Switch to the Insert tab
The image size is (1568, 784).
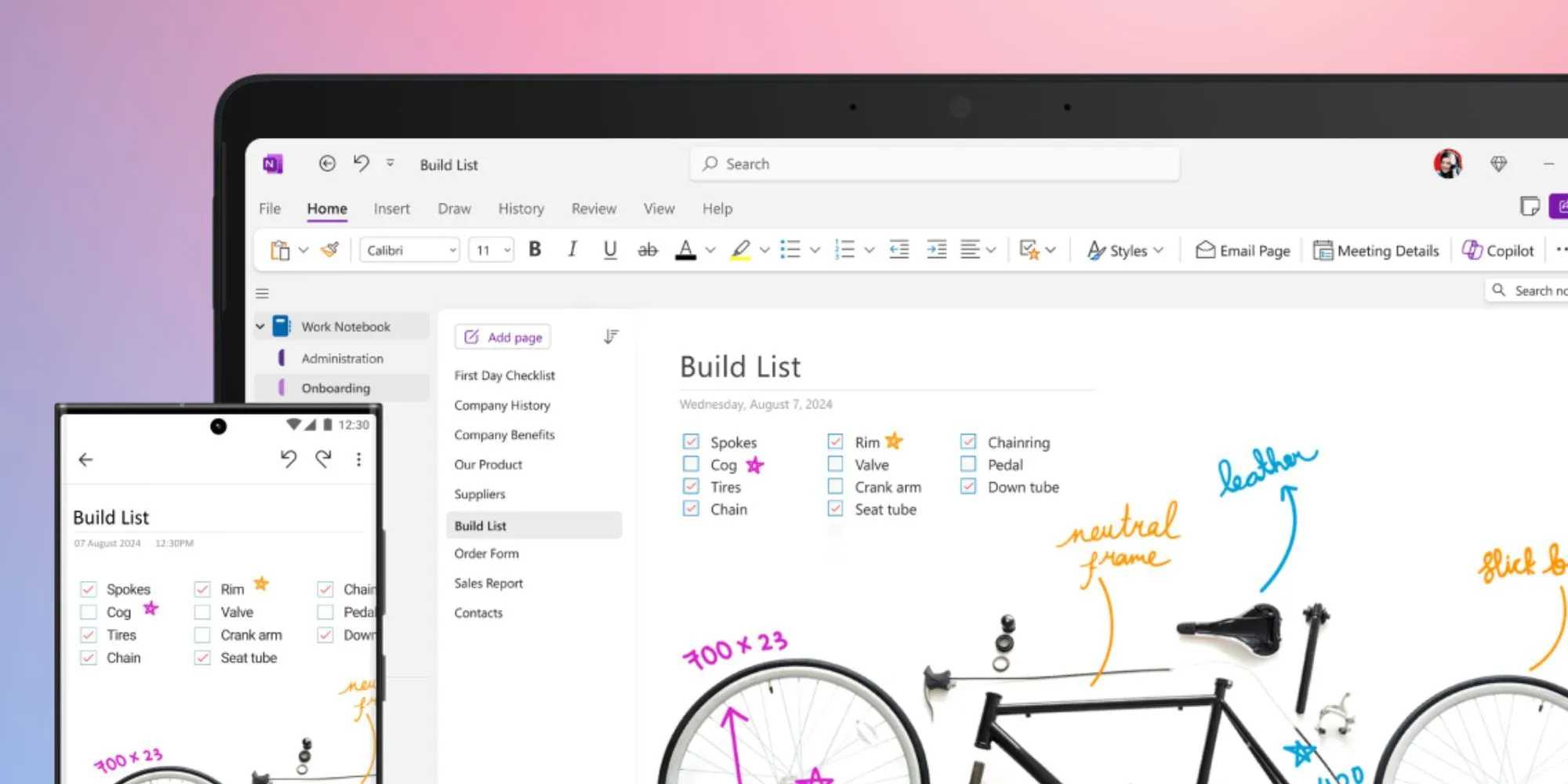tap(391, 209)
